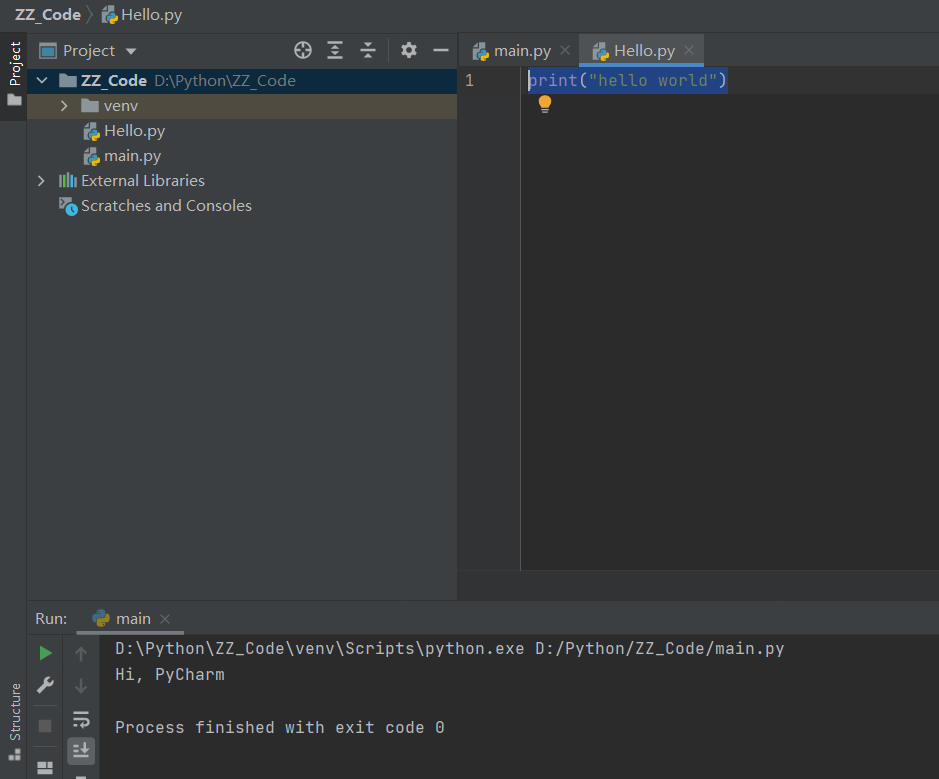Click the yellow intention lightbulb
This screenshot has height=779, width=939.
pyautogui.click(x=544, y=104)
